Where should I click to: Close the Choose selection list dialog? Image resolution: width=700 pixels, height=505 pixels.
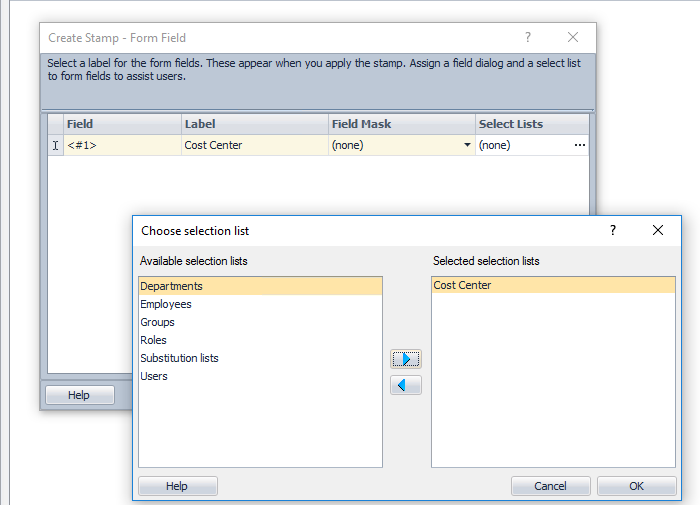658,230
